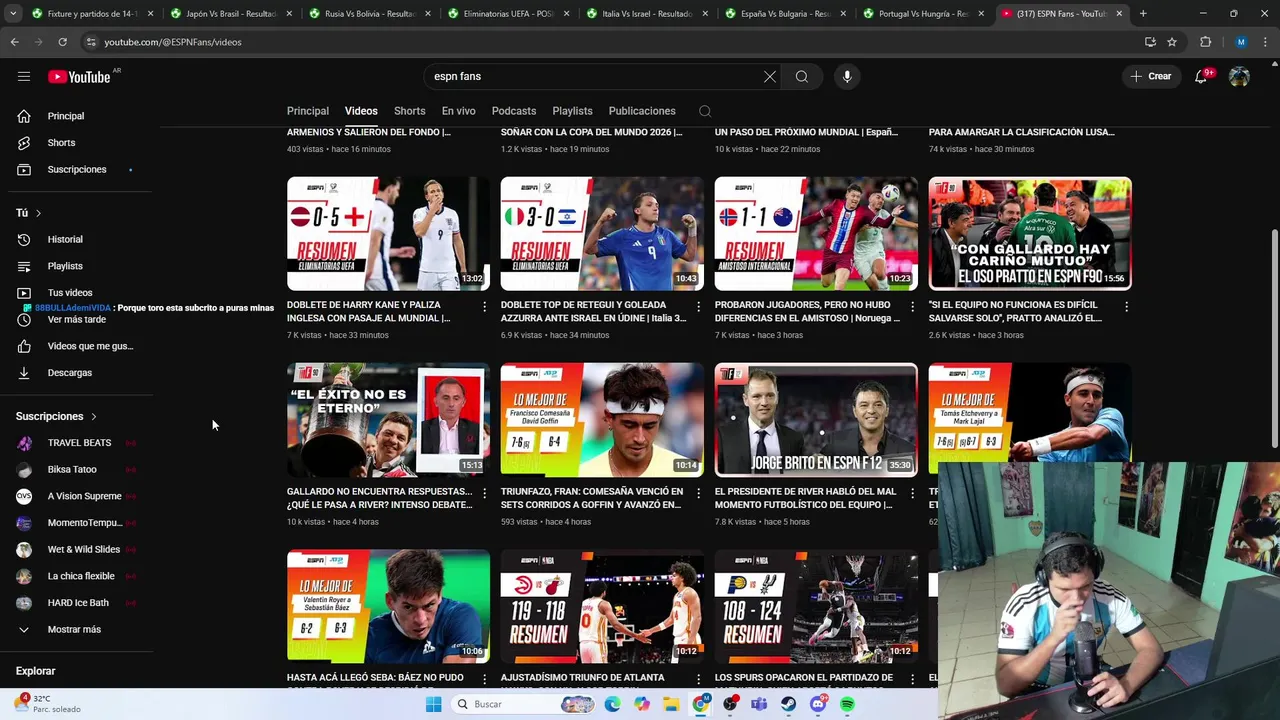
Task: Play the 119-118 Atlanta resumen thumbnail
Action: 602,606
